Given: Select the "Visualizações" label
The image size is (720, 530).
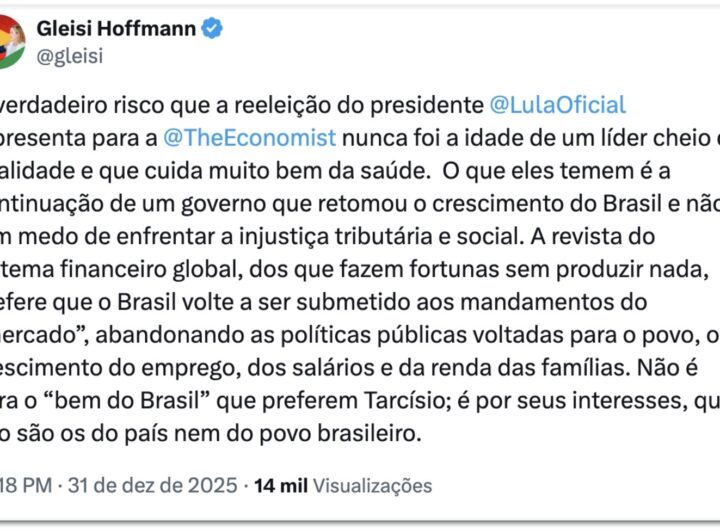Looking at the screenshot, I should coord(373,486).
